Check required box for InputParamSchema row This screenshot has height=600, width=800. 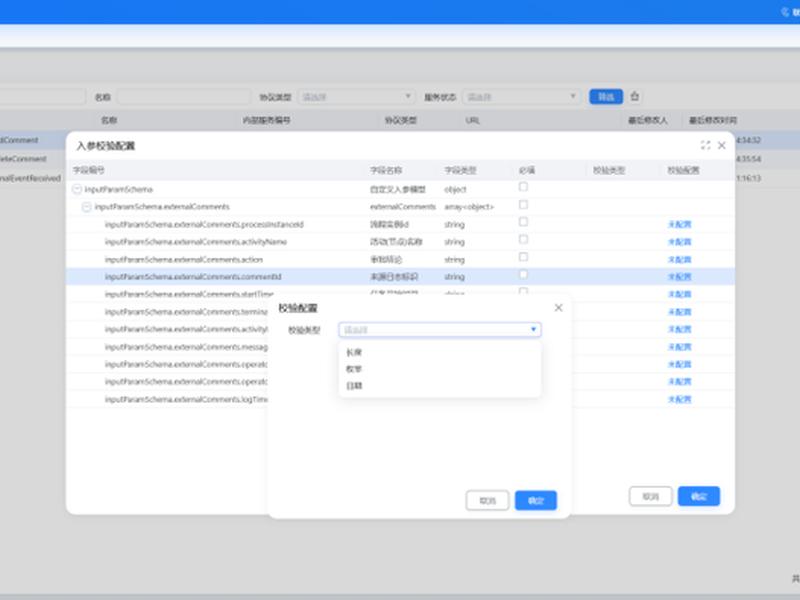tap(523, 187)
